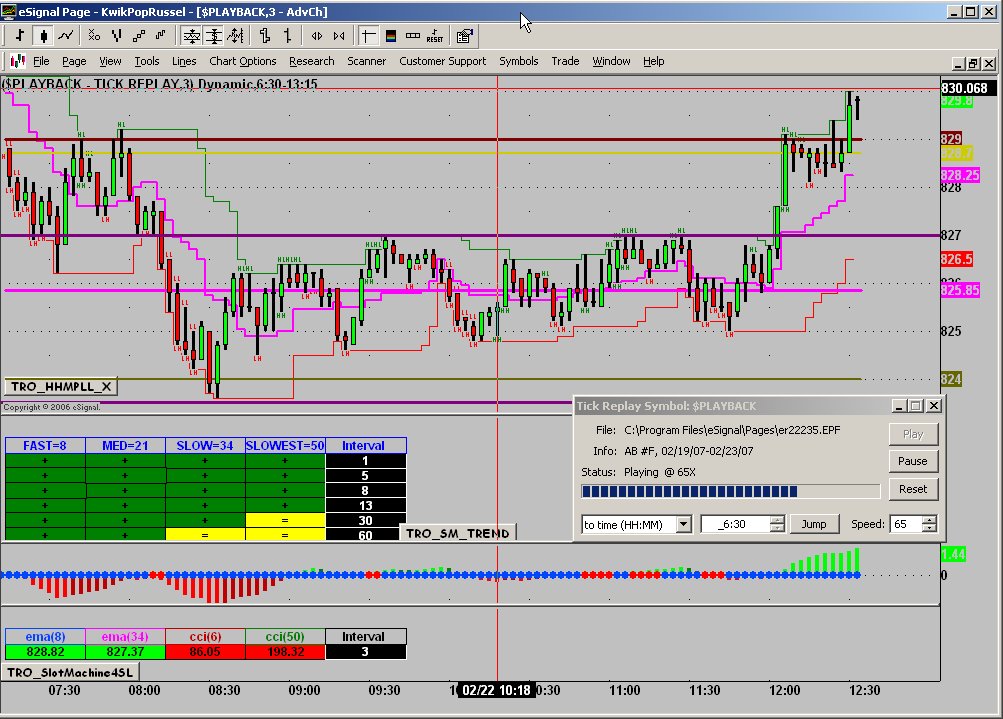Open the Chart Options menu

coord(242,61)
